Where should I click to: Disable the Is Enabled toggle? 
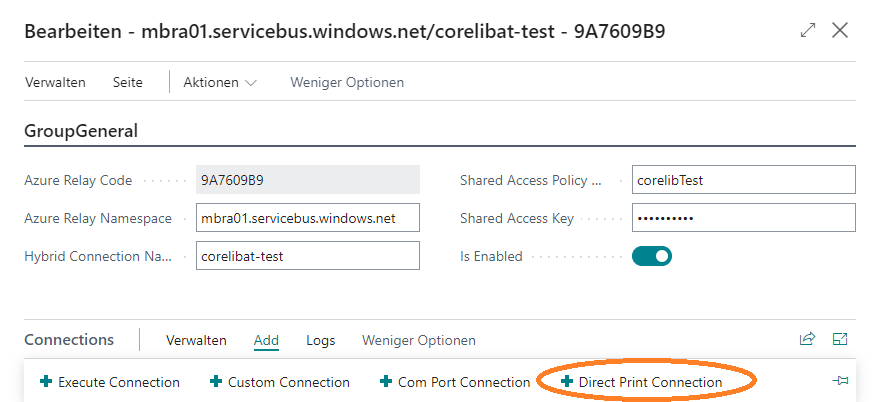click(x=652, y=256)
